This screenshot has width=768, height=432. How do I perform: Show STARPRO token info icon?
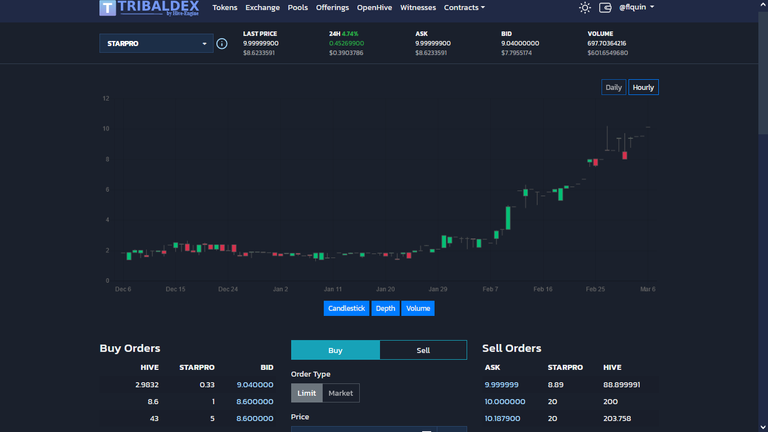pos(222,44)
